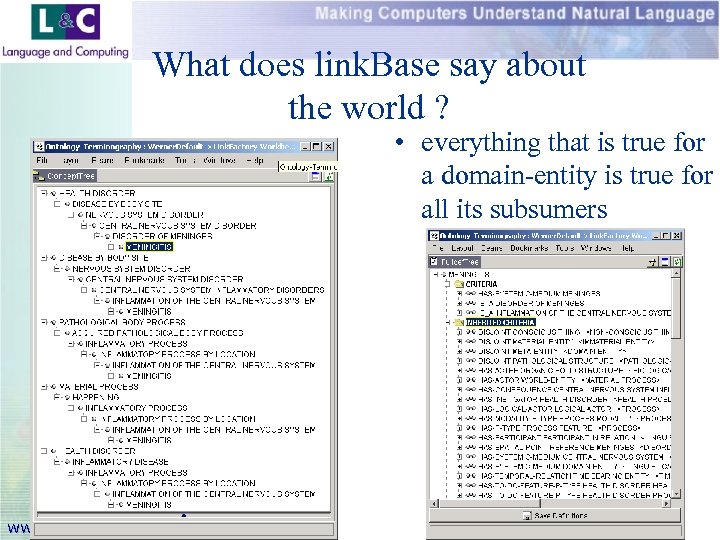The width and height of the screenshot is (720, 540).
Task: Select the FullDefTree tab
Action: tap(455, 262)
